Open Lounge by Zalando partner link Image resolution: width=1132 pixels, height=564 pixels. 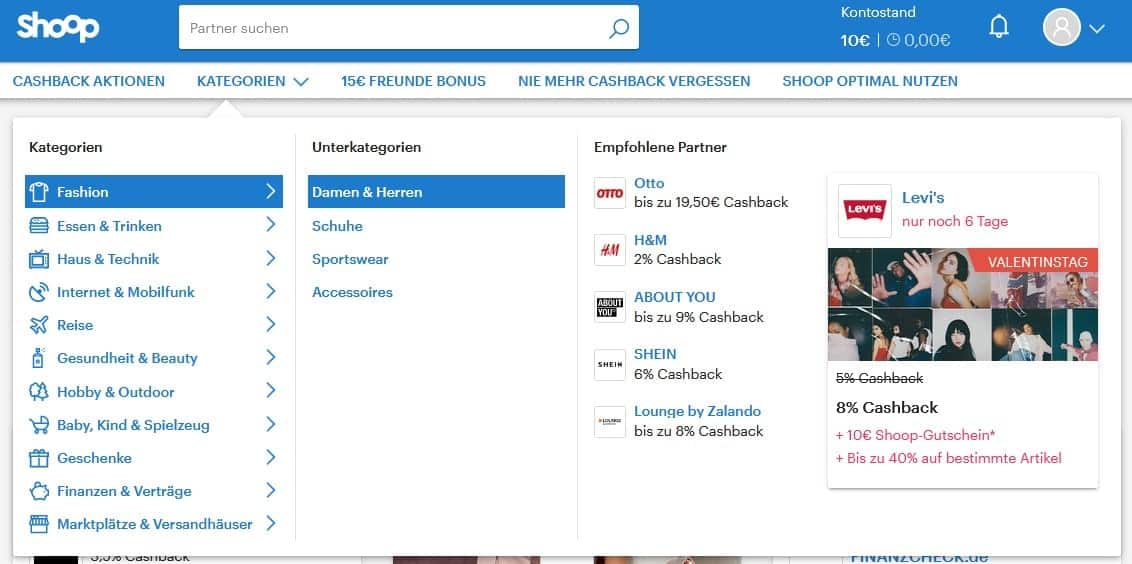click(697, 412)
